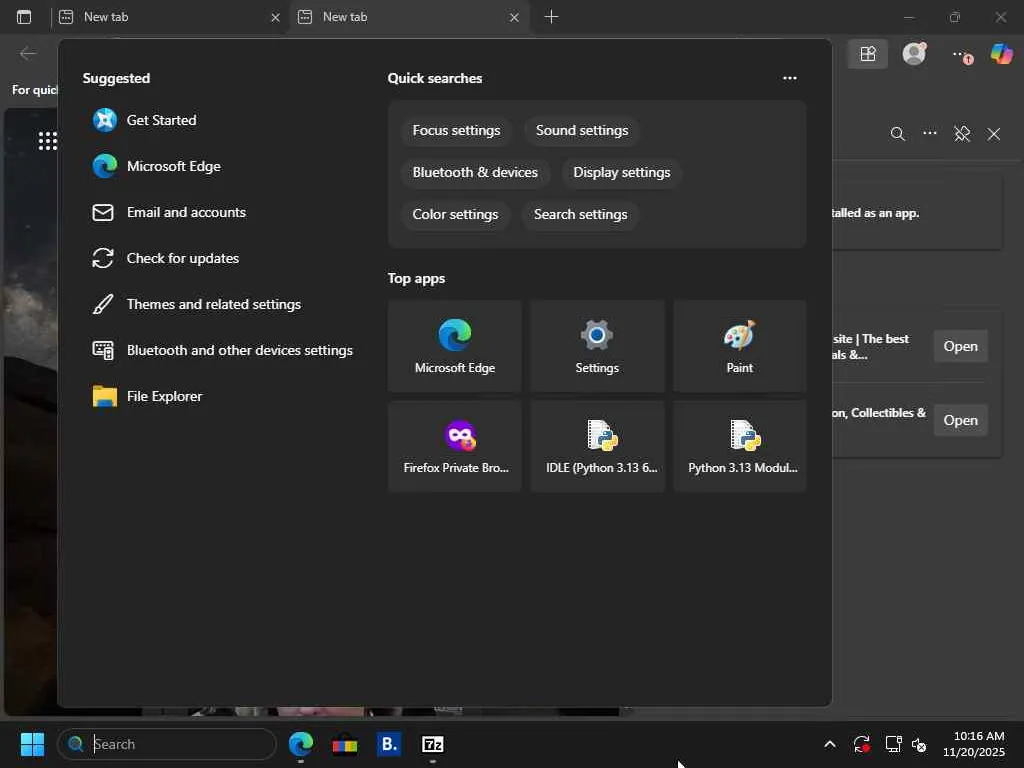Click search icon in Edge side panel
The height and width of the screenshot is (768, 1024).
898,134
